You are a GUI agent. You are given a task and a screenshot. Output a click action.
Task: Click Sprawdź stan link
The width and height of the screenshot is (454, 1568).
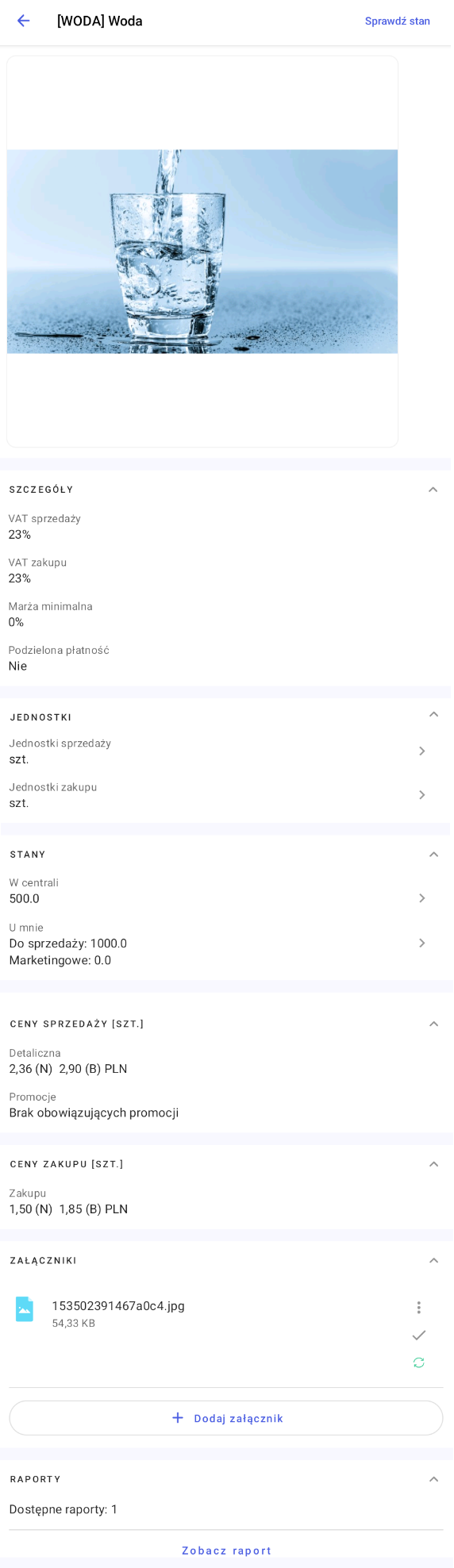tap(398, 21)
